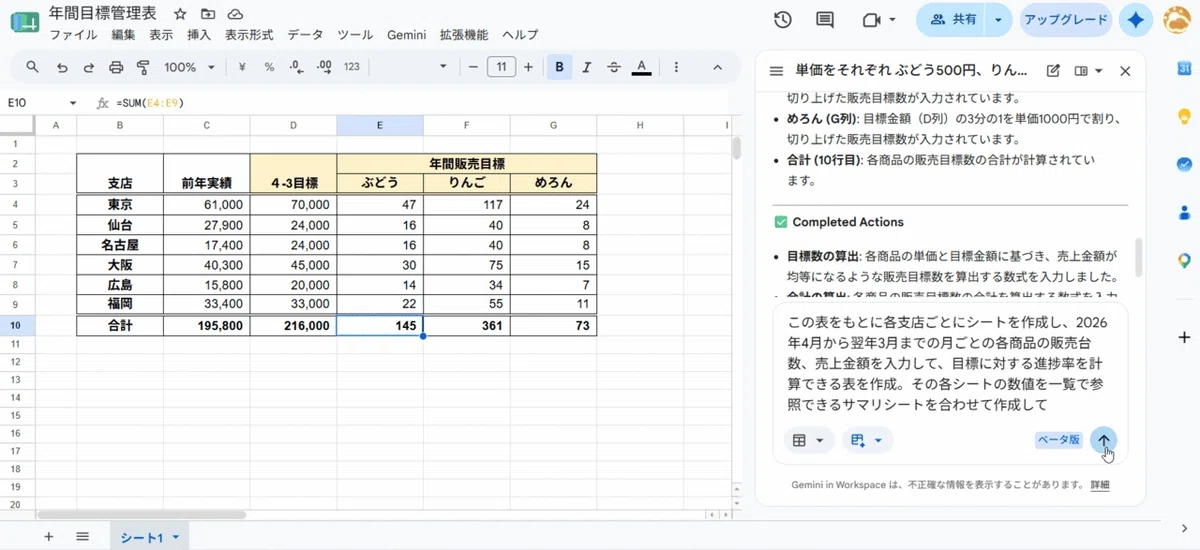The width and height of the screenshot is (1200, 550).
Task: Undo the last action
Action: (62, 68)
